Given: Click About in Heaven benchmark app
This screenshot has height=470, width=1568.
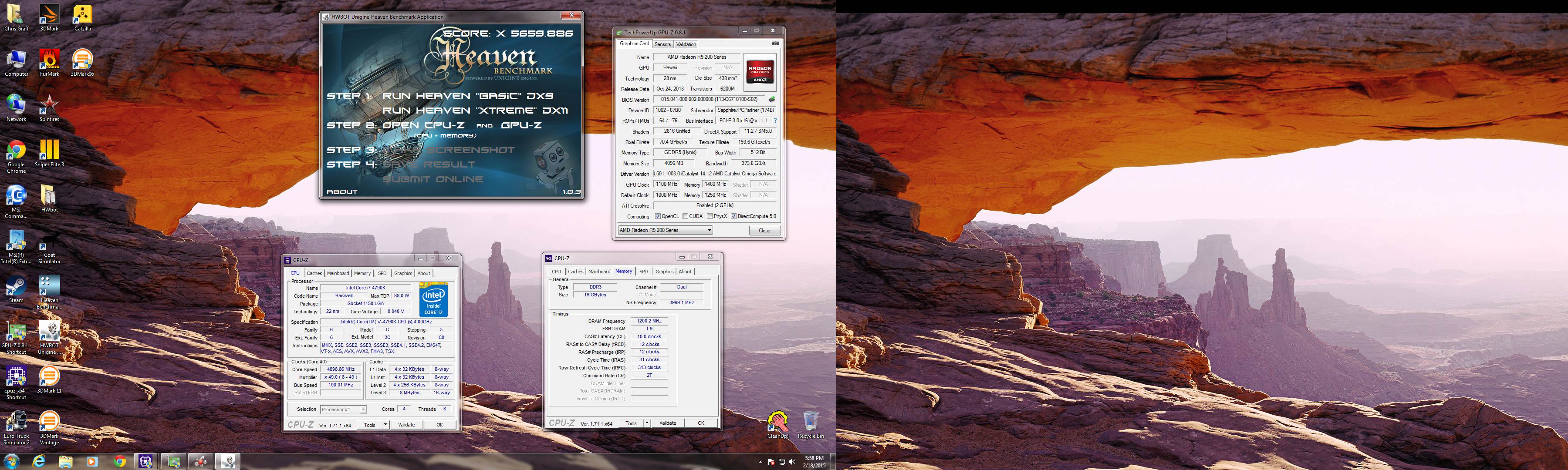Looking at the screenshot, I should click(342, 191).
